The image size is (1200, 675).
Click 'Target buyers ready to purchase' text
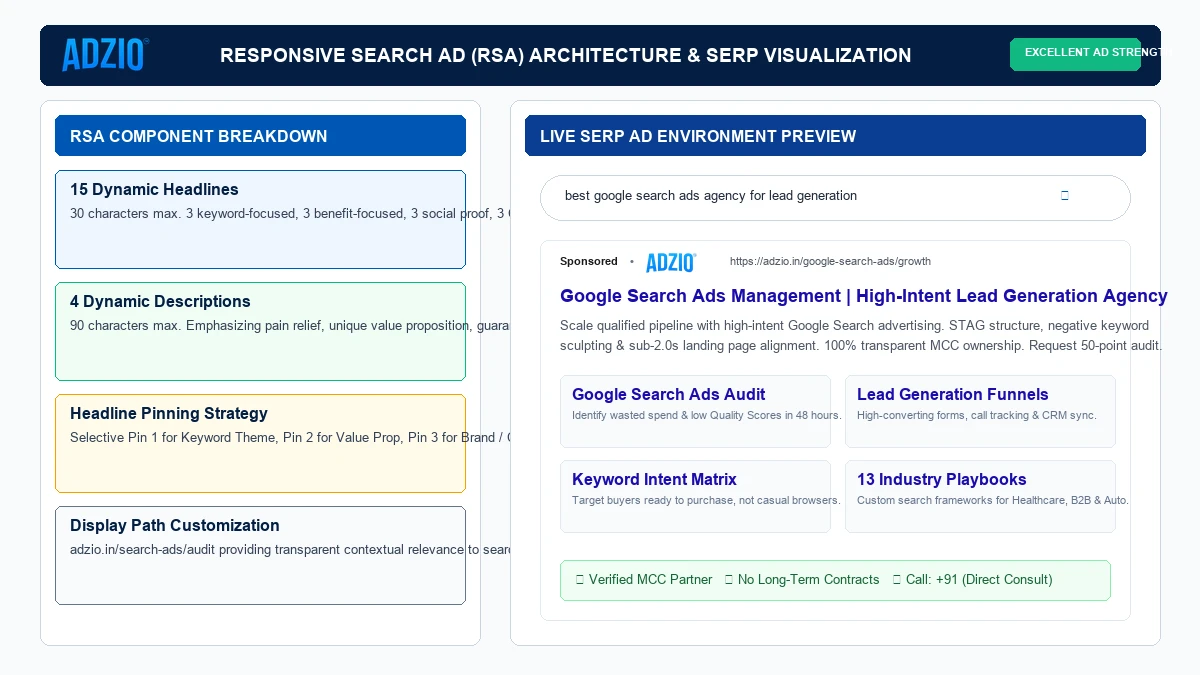[x=706, y=501]
